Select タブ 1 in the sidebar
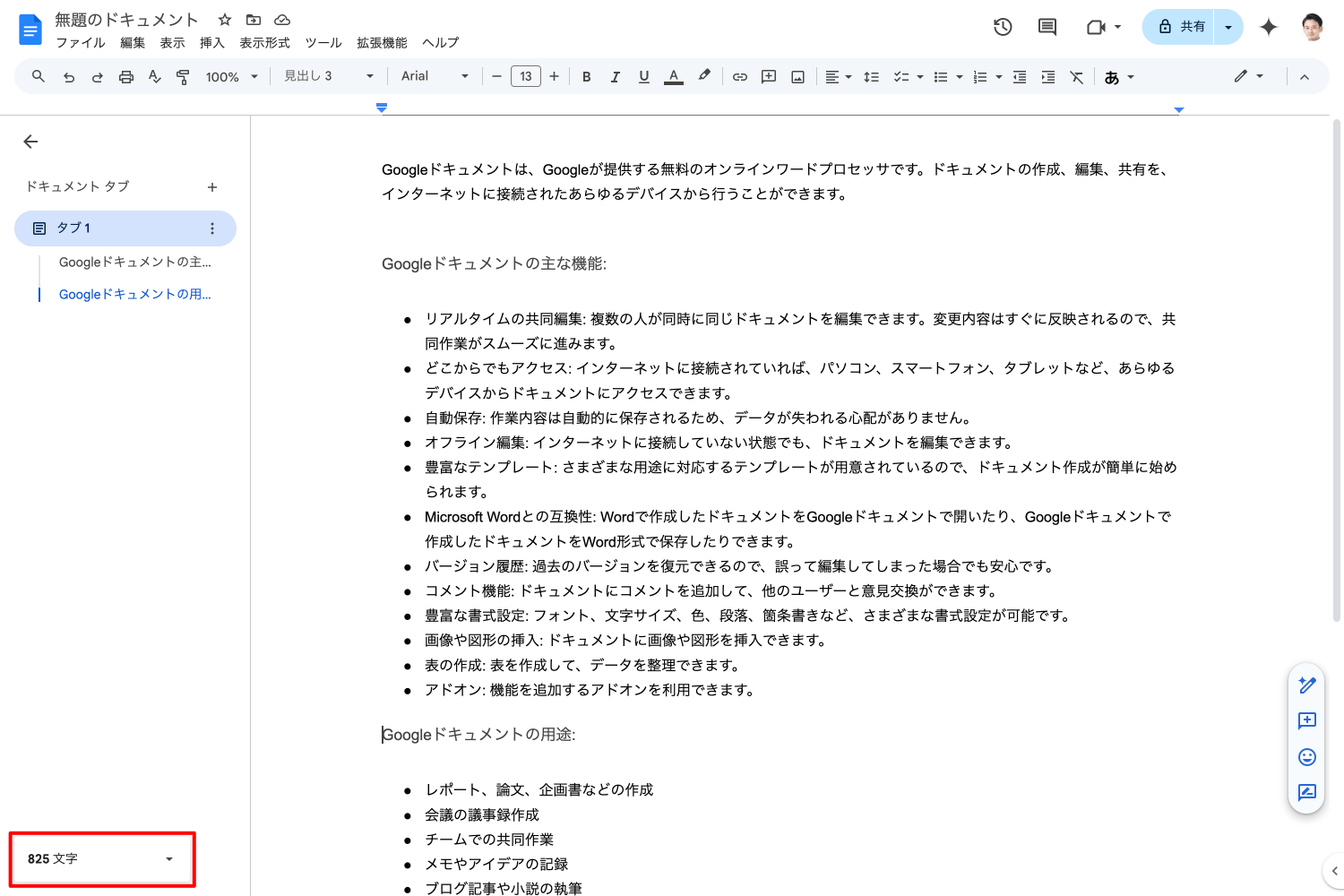 (125, 228)
